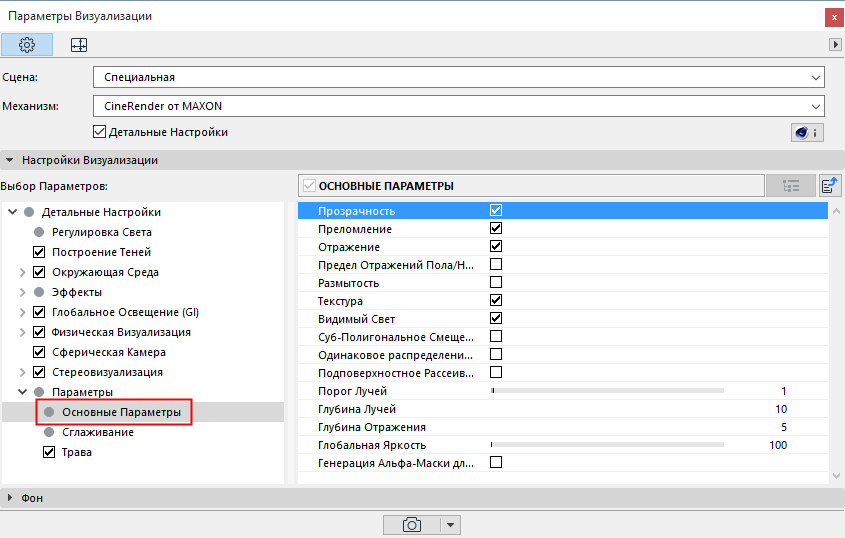Toggle Сферическая Камера checkbox
Image resolution: width=845 pixels, height=538 pixels.
pyautogui.click(x=39, y=352)
